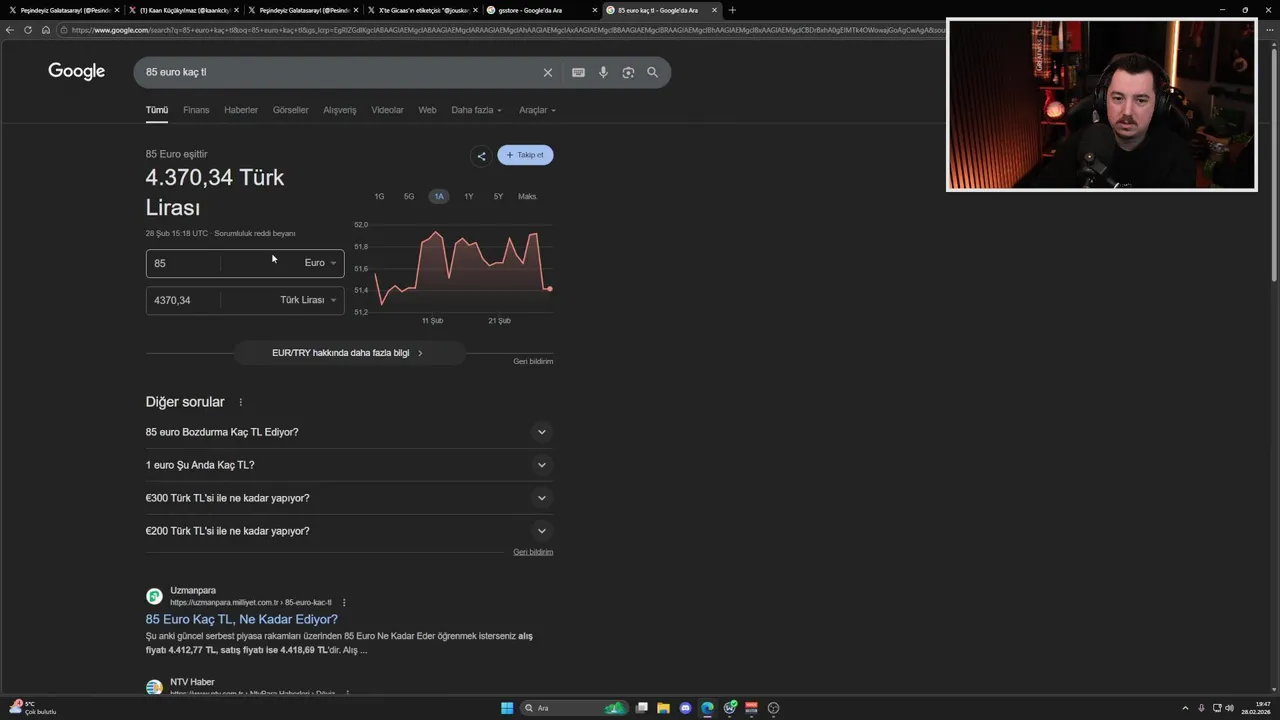Open 'EUR/TRY hakkında daha fazla bilgi'

coord(349,353)
